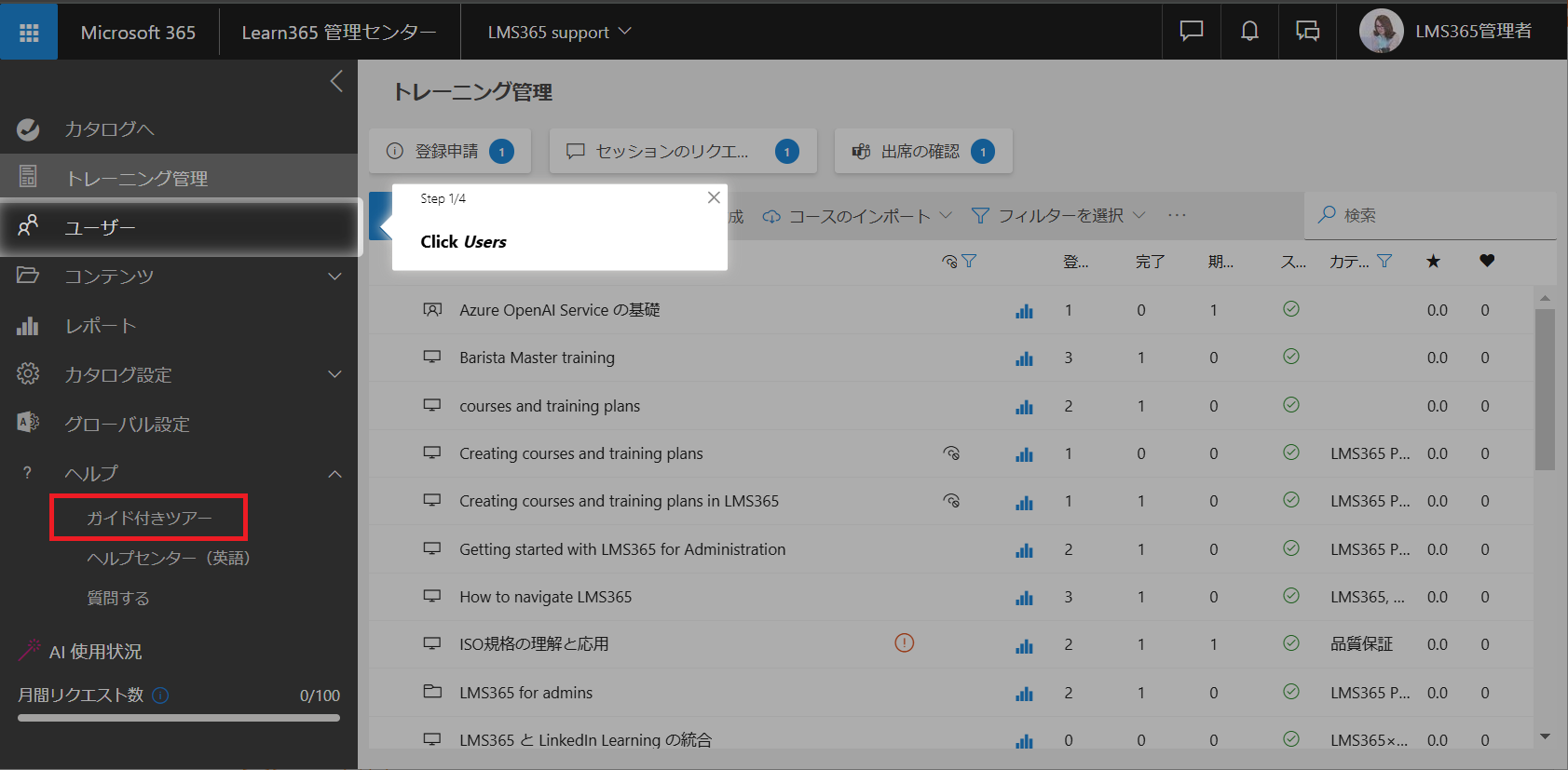The image size is (1568, 770).
Task: Open the フィルターを選択 dropdown
Action: [1058, 216]
